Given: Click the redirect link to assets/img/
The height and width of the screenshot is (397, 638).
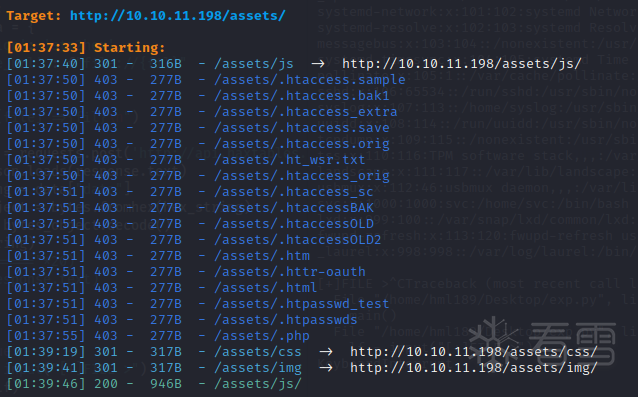Looking at the screenshot, I should point(474,368).
